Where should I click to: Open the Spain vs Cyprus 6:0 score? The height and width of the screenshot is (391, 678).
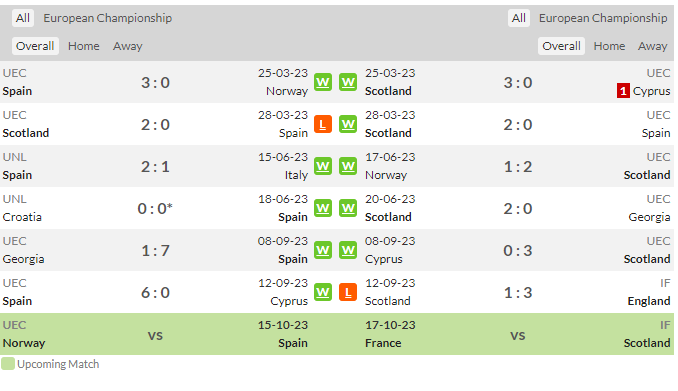click(155, 292)
